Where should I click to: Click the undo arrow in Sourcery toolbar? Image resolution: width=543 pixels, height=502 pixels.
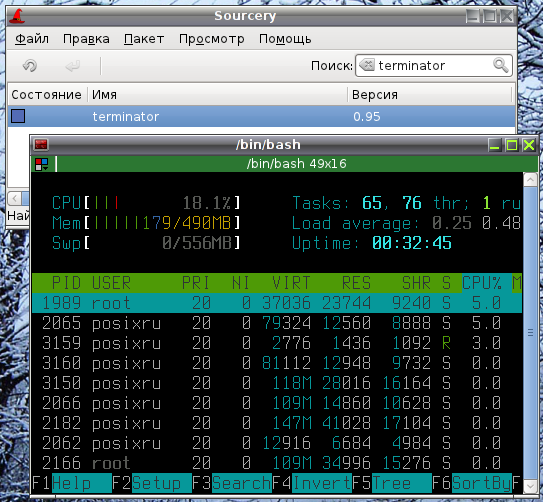point(29,65)
